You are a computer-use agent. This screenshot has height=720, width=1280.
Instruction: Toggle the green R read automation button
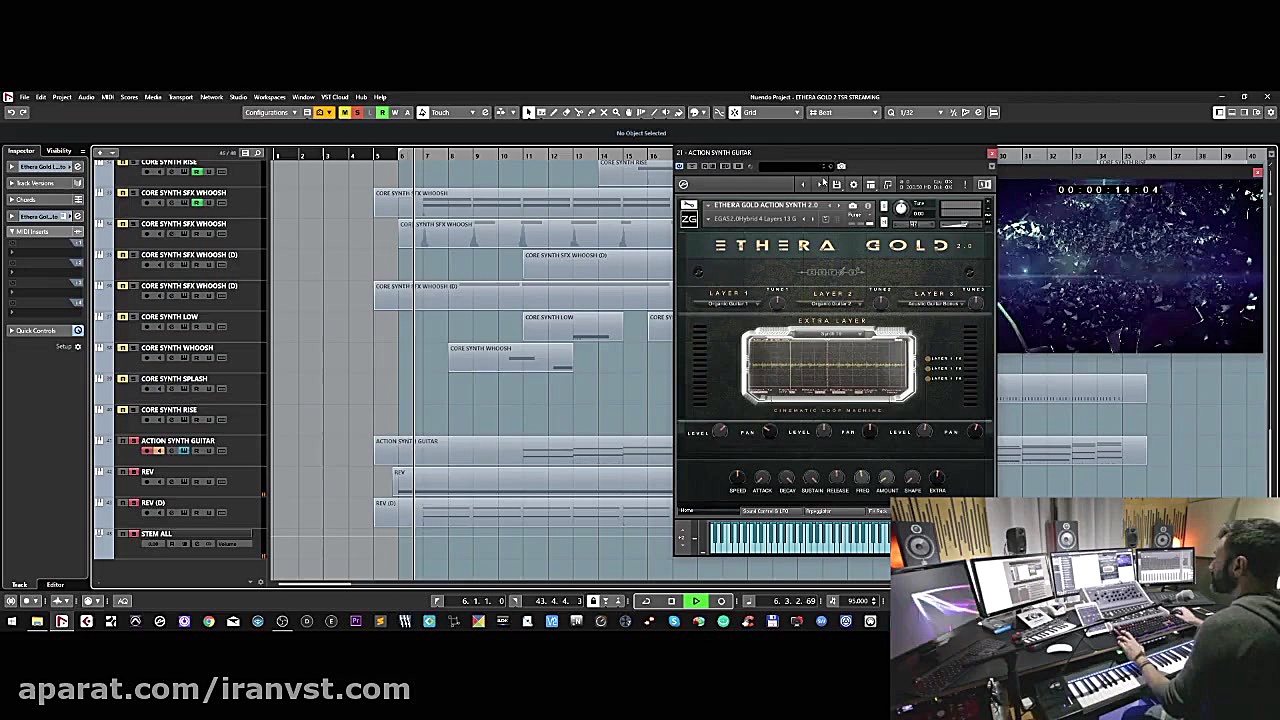point(382,112)
